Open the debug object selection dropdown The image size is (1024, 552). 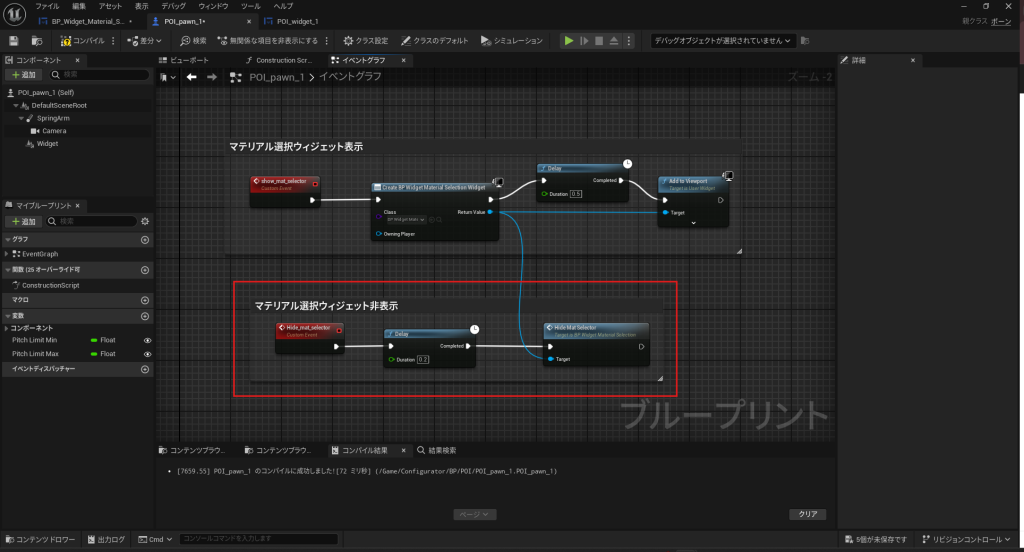pos(722,41)
